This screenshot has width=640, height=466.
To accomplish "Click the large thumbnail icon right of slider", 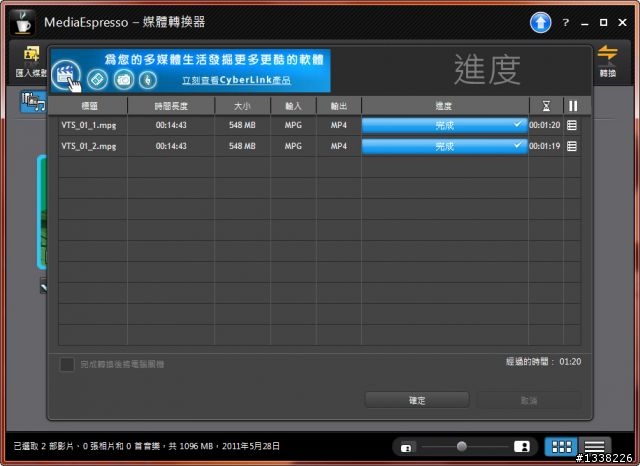I will coord(522,446).
